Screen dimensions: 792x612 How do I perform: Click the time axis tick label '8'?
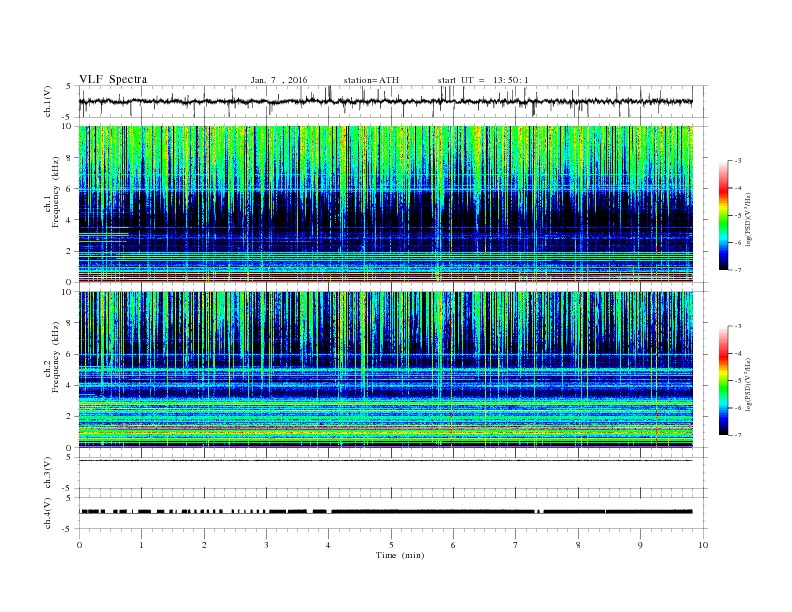point(578,545)
